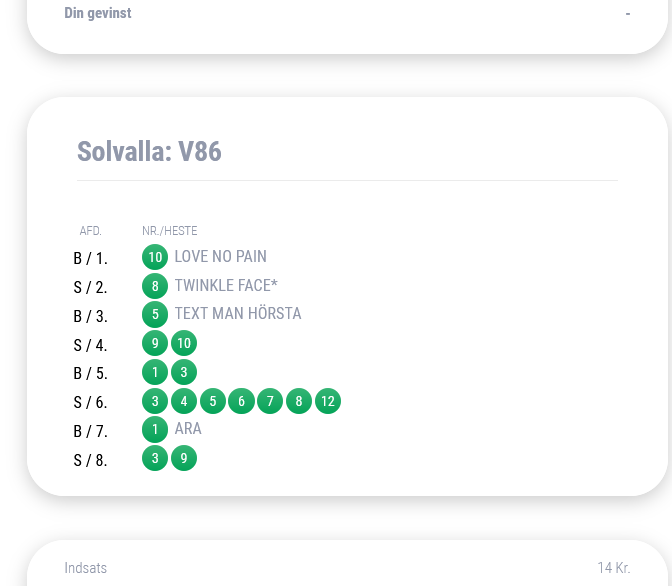This screenshot has height=586, width=672.
Task: Click horse 3 in row B / 5.
Action: (184, 372)
